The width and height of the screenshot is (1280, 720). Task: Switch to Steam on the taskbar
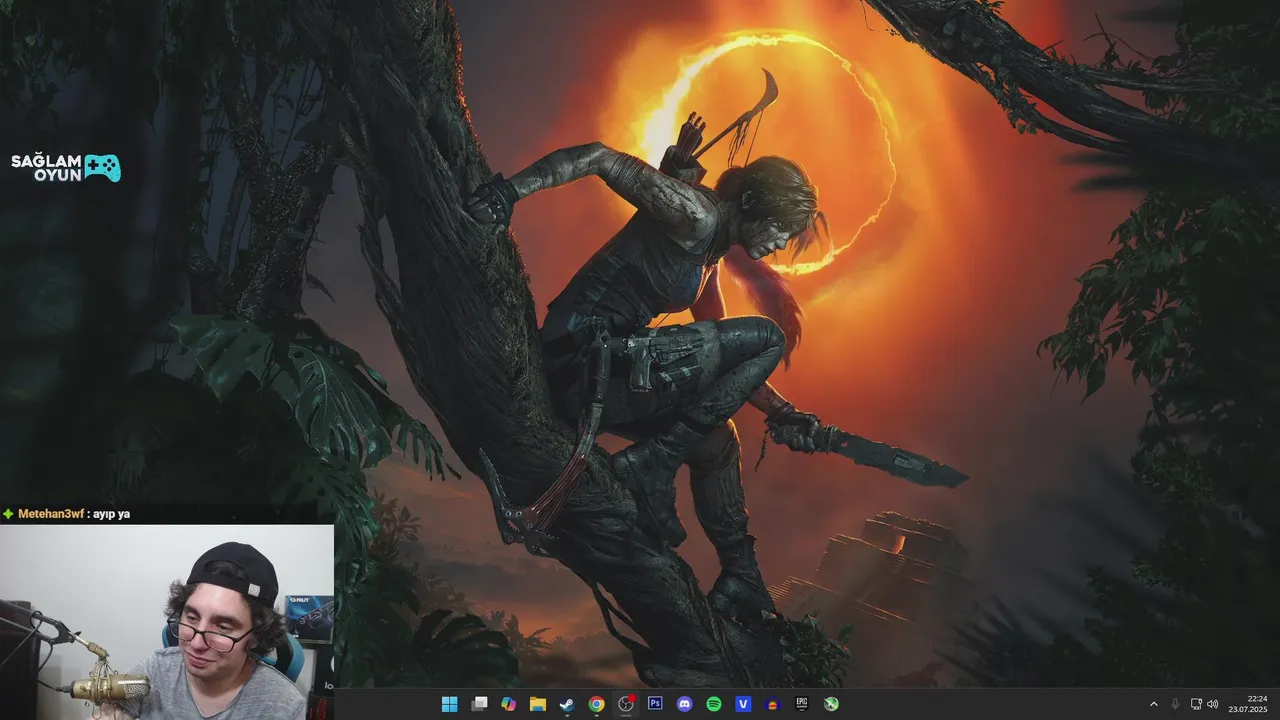click(x=567, y=704)
